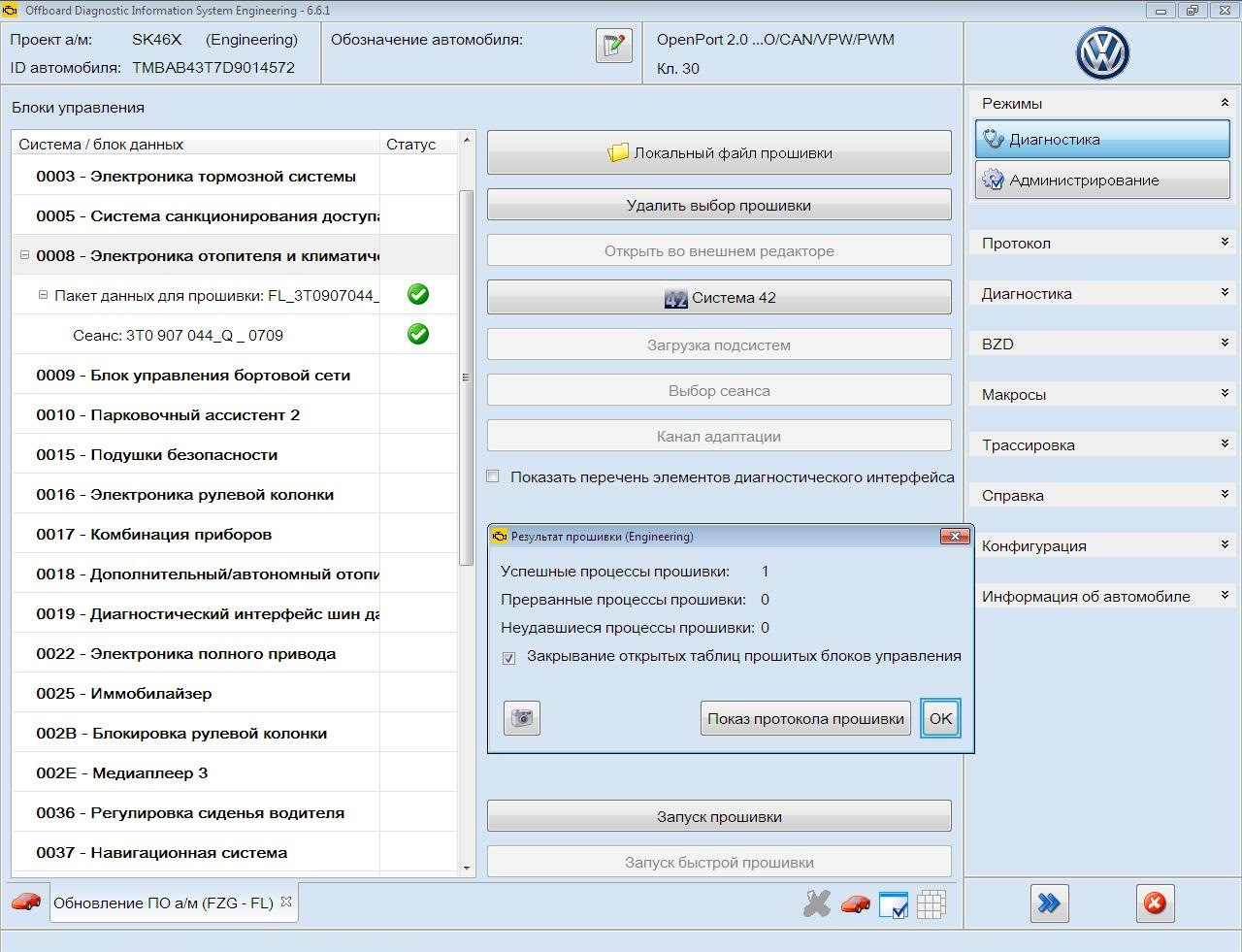Expand the Макросы panel
Viewport: 1242px width, 952px height.
tap(1225, 394)
